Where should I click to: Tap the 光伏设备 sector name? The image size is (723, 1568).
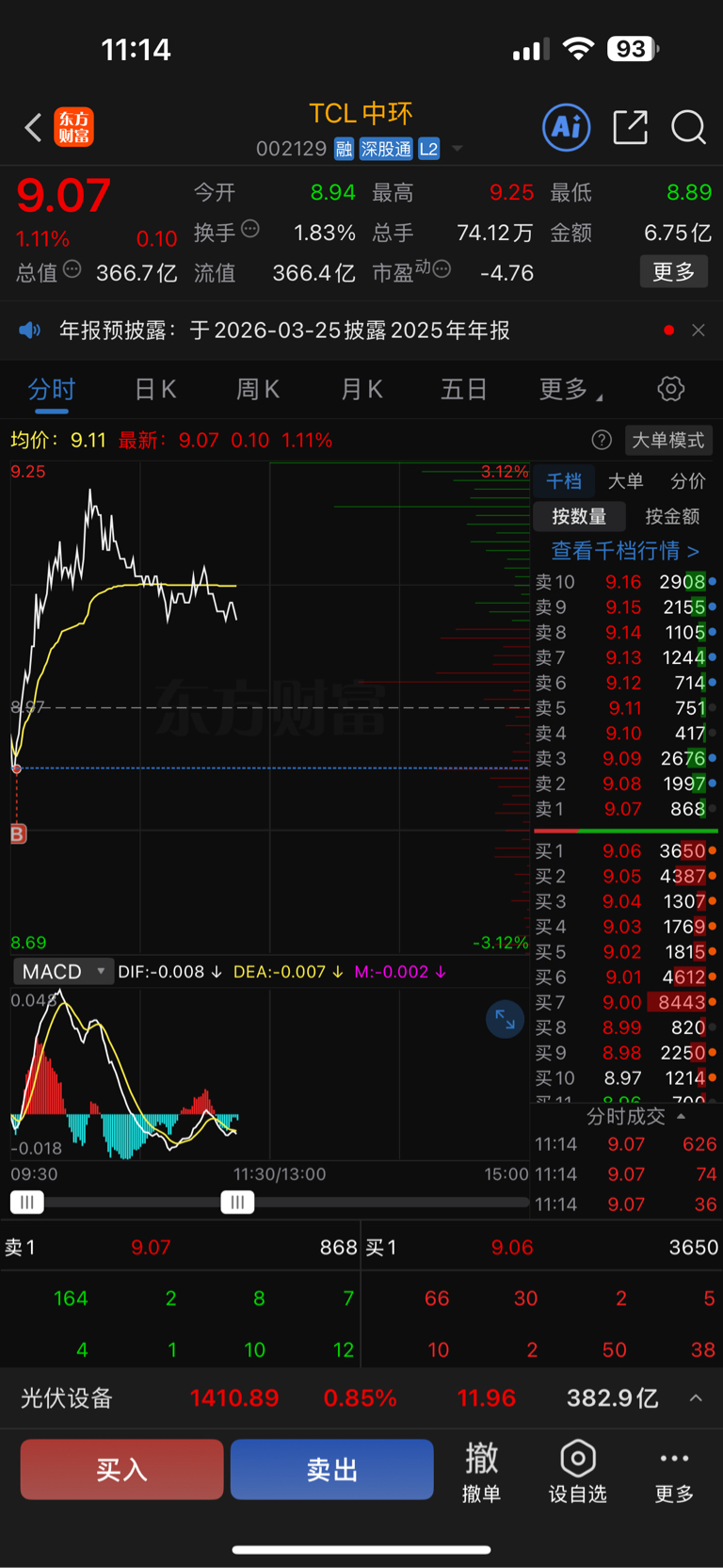click(67, 1398)
